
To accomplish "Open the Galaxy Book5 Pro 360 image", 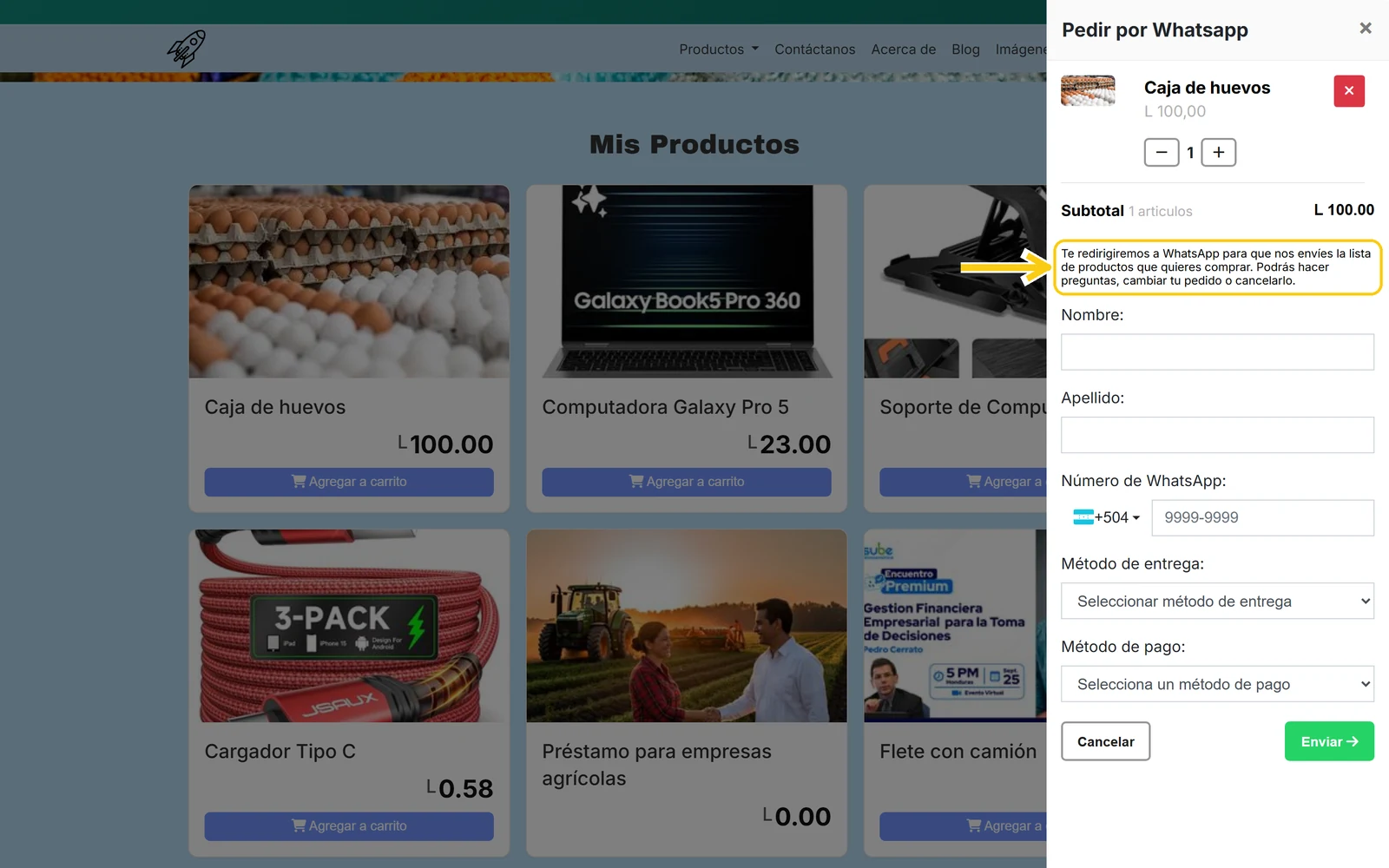I will coord(687,281).
